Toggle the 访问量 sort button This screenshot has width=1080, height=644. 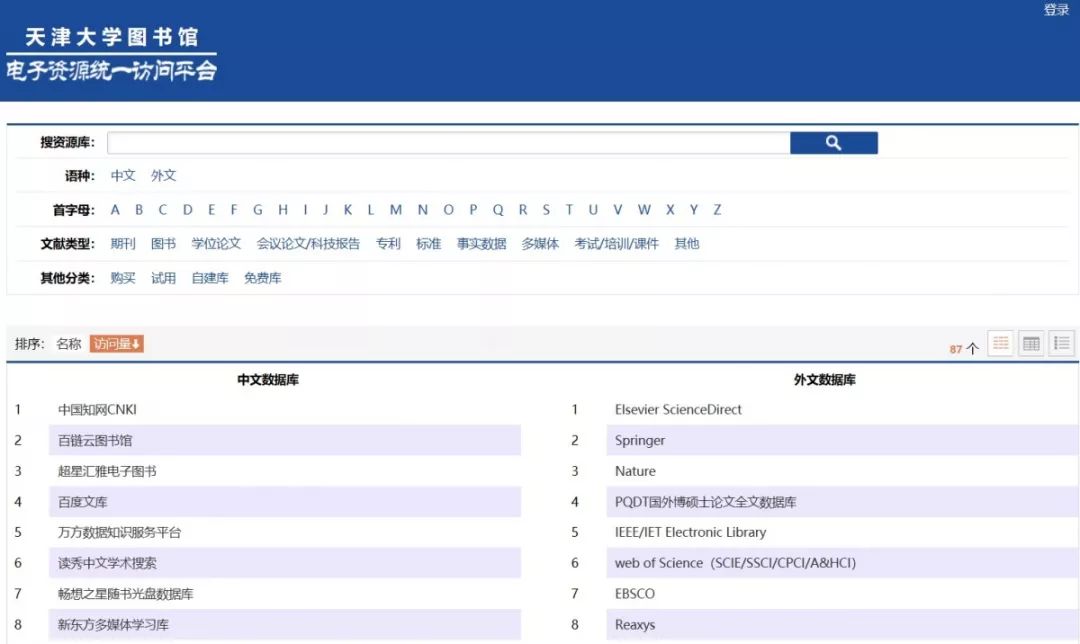pos(116,344)
